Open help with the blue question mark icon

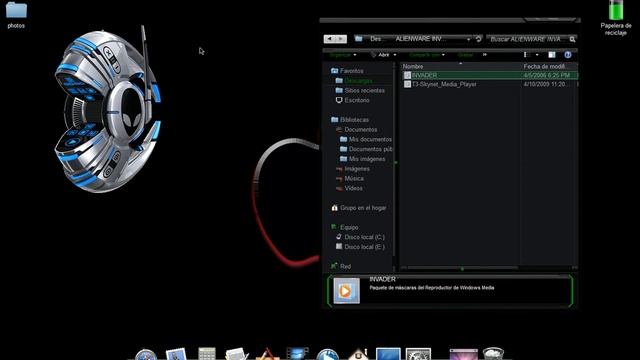coord(568,55)
